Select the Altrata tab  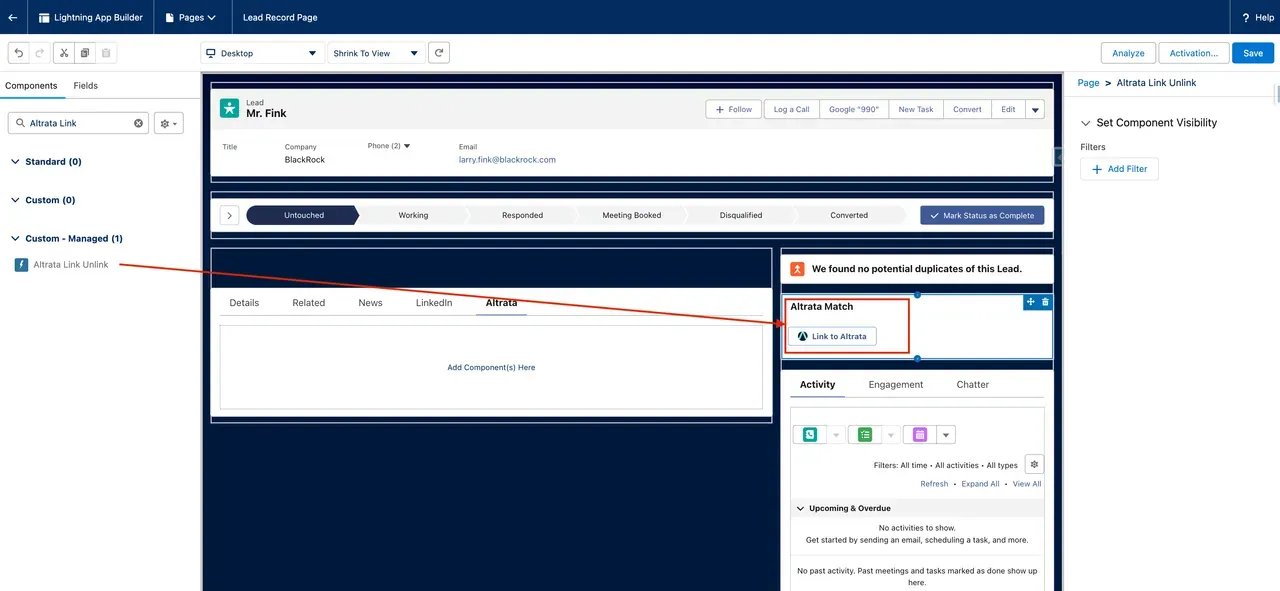(x=501, y=302)
